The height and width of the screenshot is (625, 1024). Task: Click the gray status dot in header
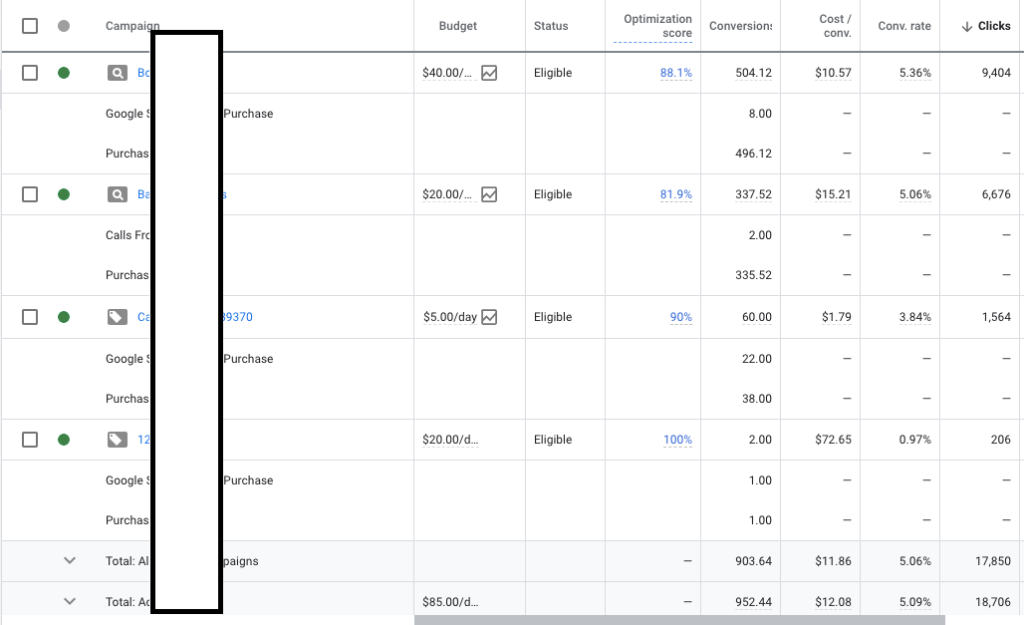[64, 26]
